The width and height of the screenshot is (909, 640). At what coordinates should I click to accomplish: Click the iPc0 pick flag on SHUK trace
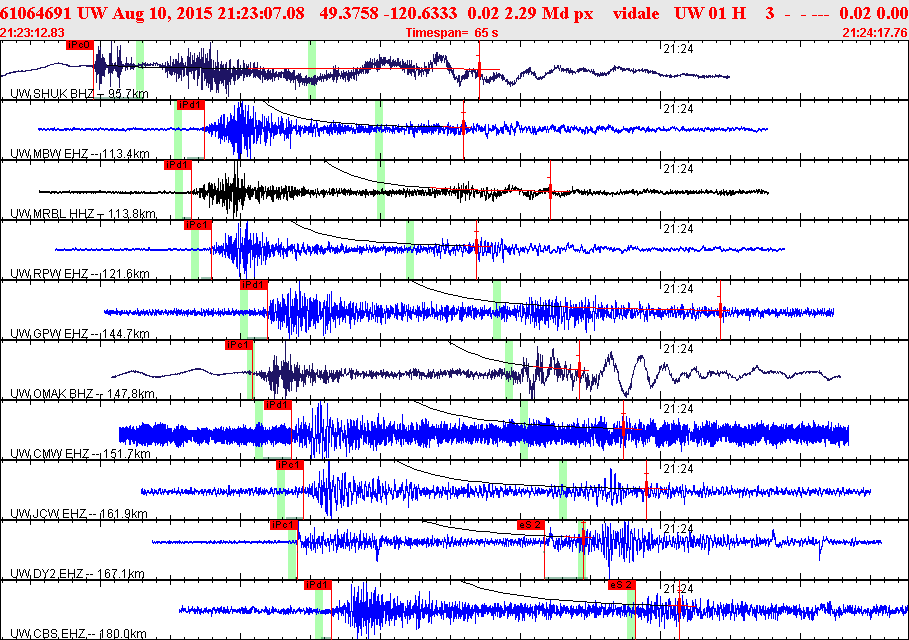click(79, 45)
